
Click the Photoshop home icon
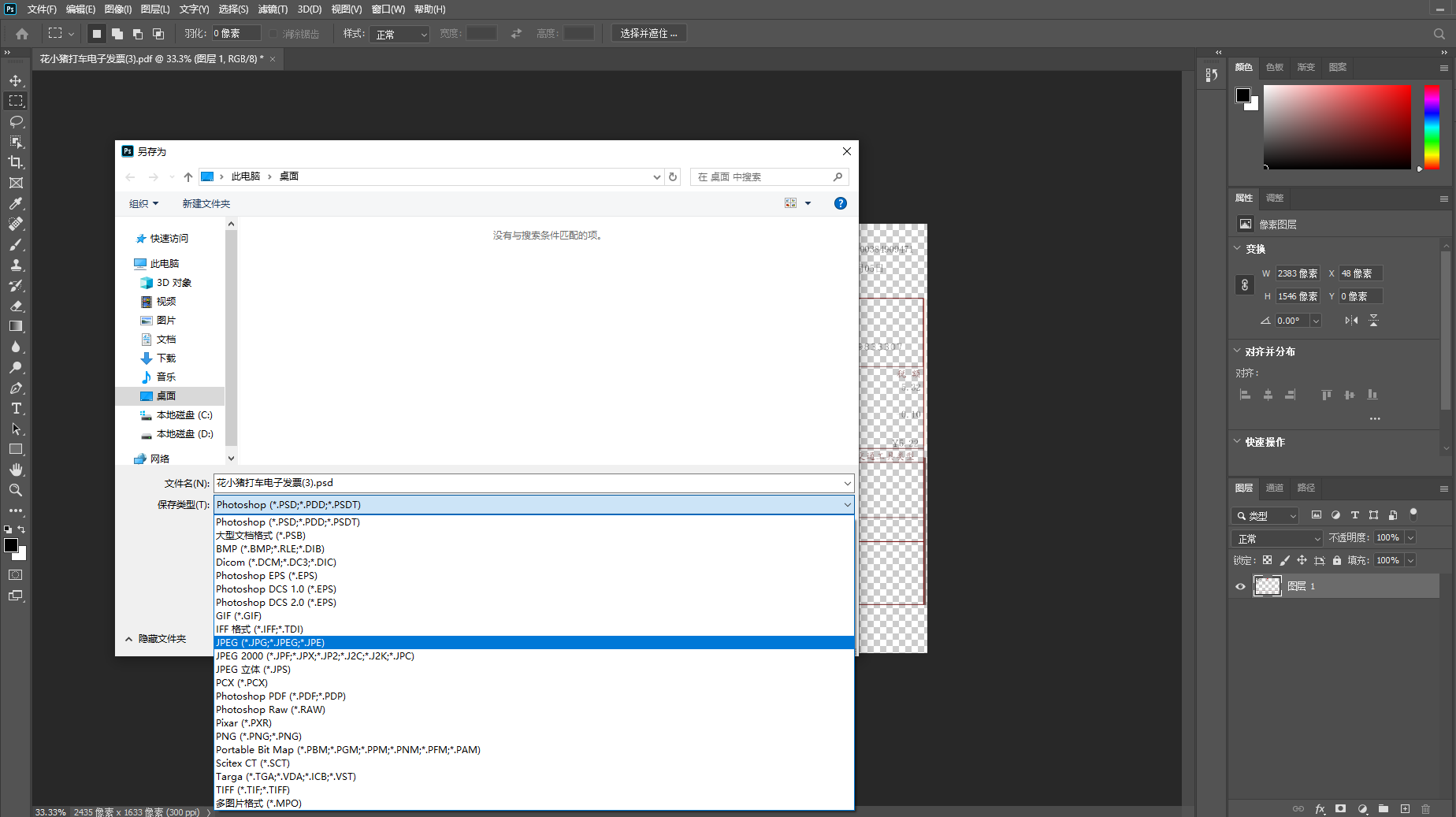point(22,34)
